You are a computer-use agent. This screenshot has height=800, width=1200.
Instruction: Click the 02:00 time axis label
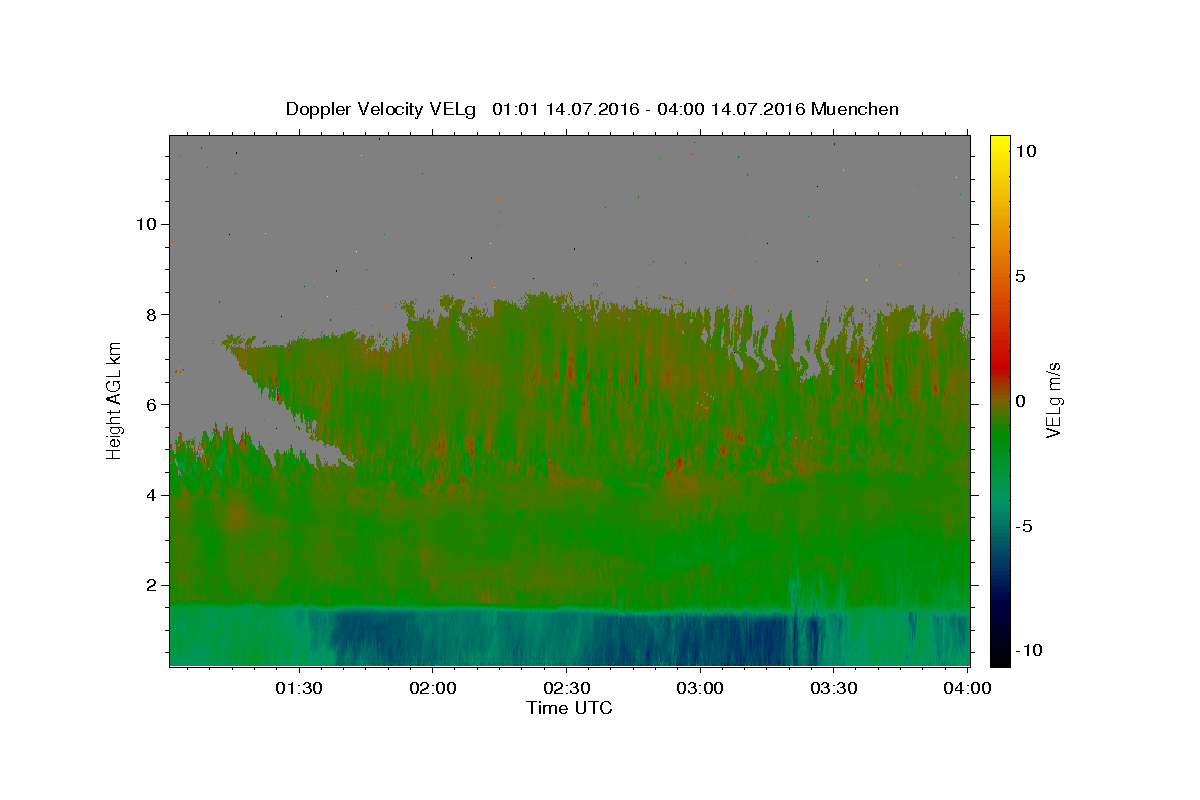pos(433,689)
